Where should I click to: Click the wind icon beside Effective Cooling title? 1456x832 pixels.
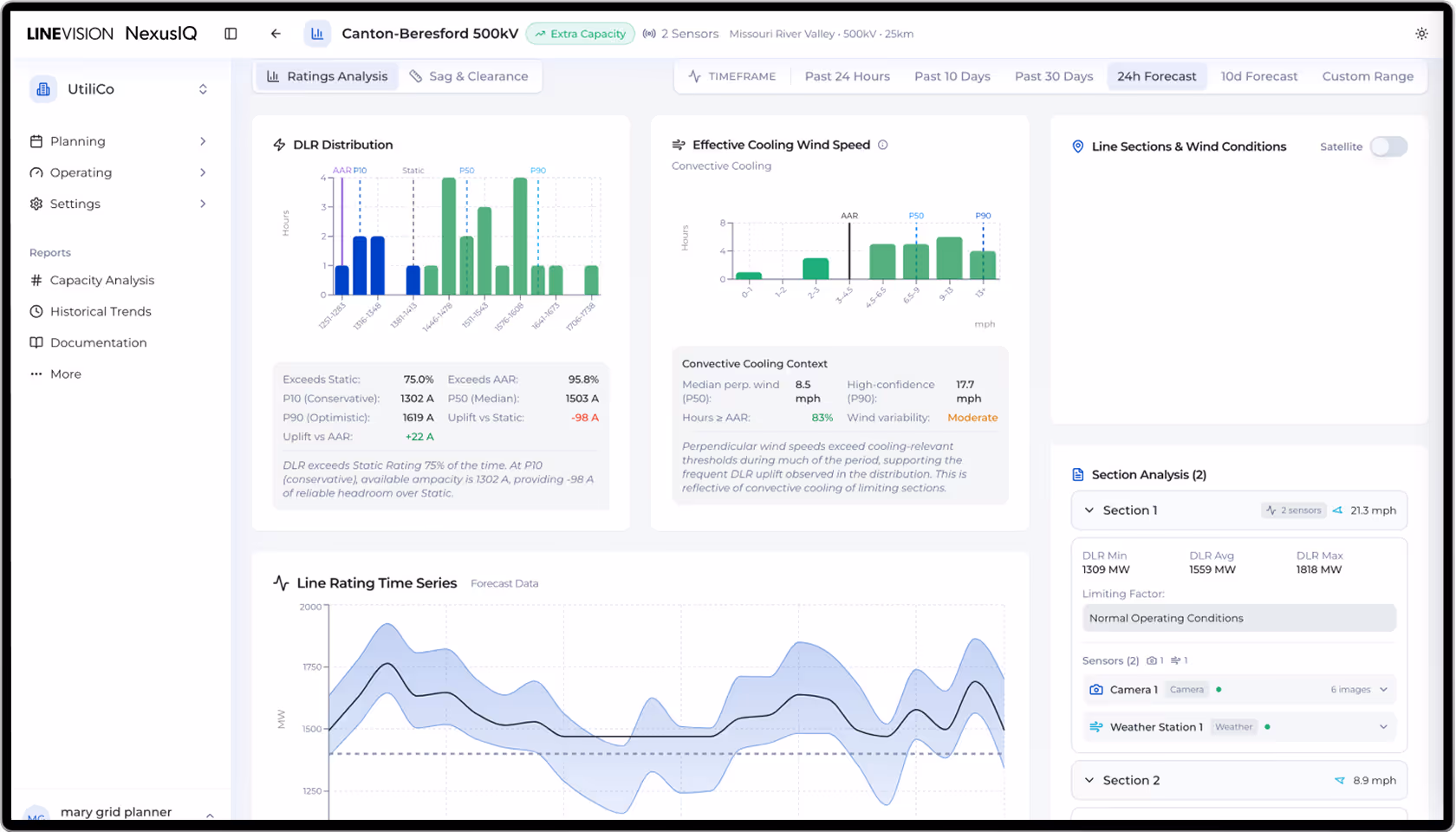[x=679, y=145]
